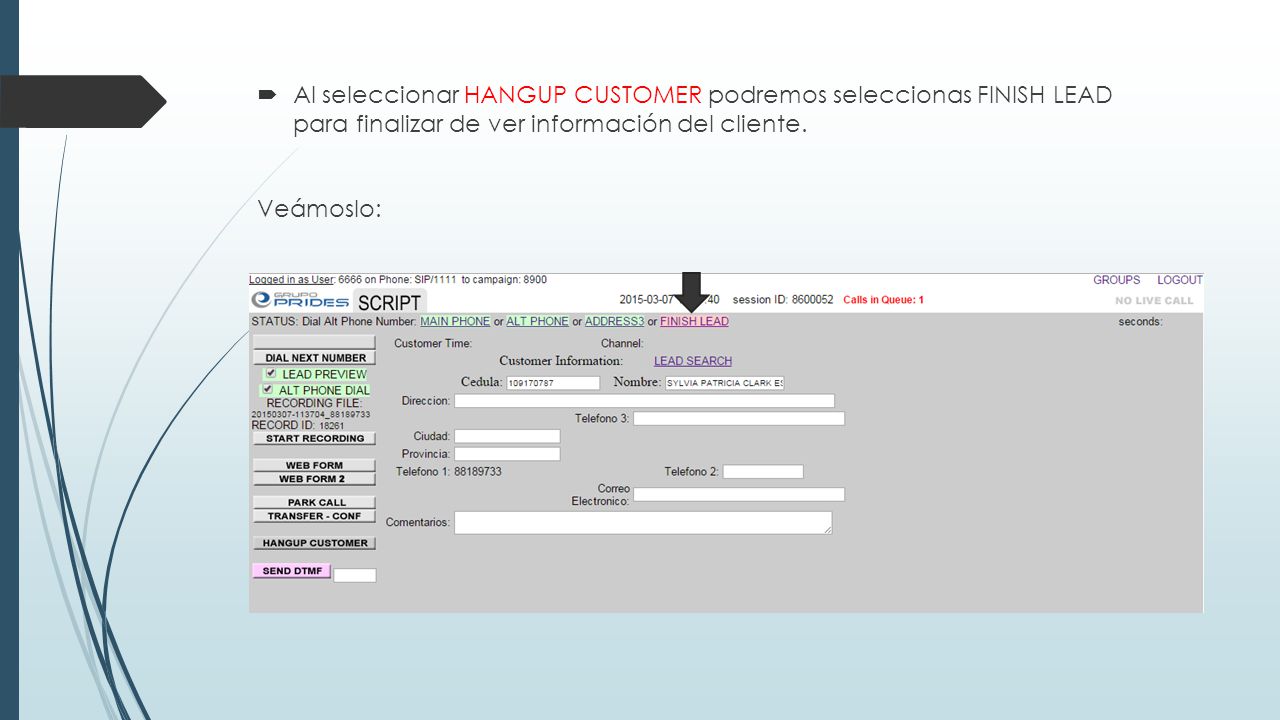The width and height of the screenshot is (1280, 720).
Task: Click LOGOUT at top right
Action: (1180, 280)
